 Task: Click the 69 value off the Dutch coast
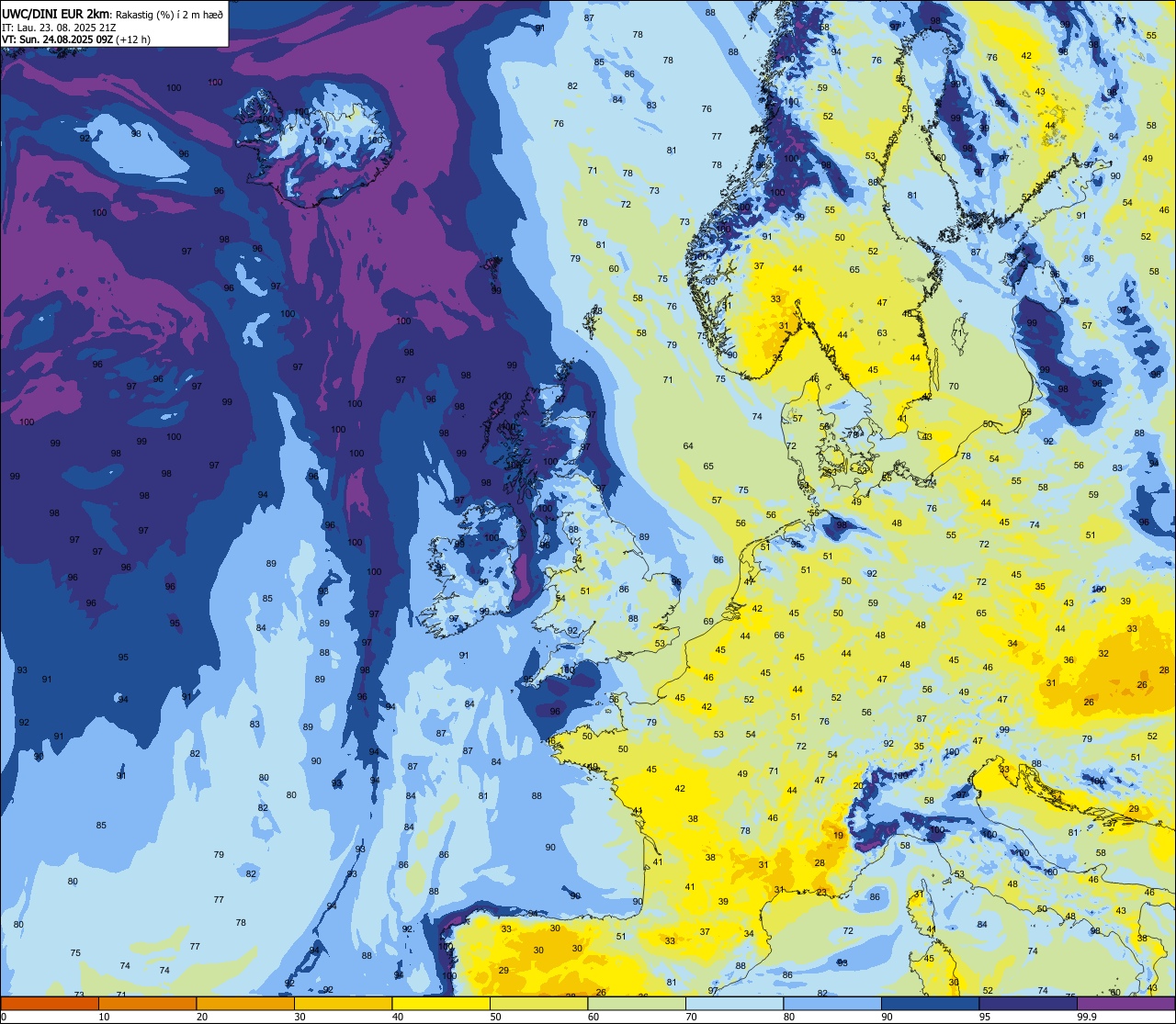click(708, 622)
